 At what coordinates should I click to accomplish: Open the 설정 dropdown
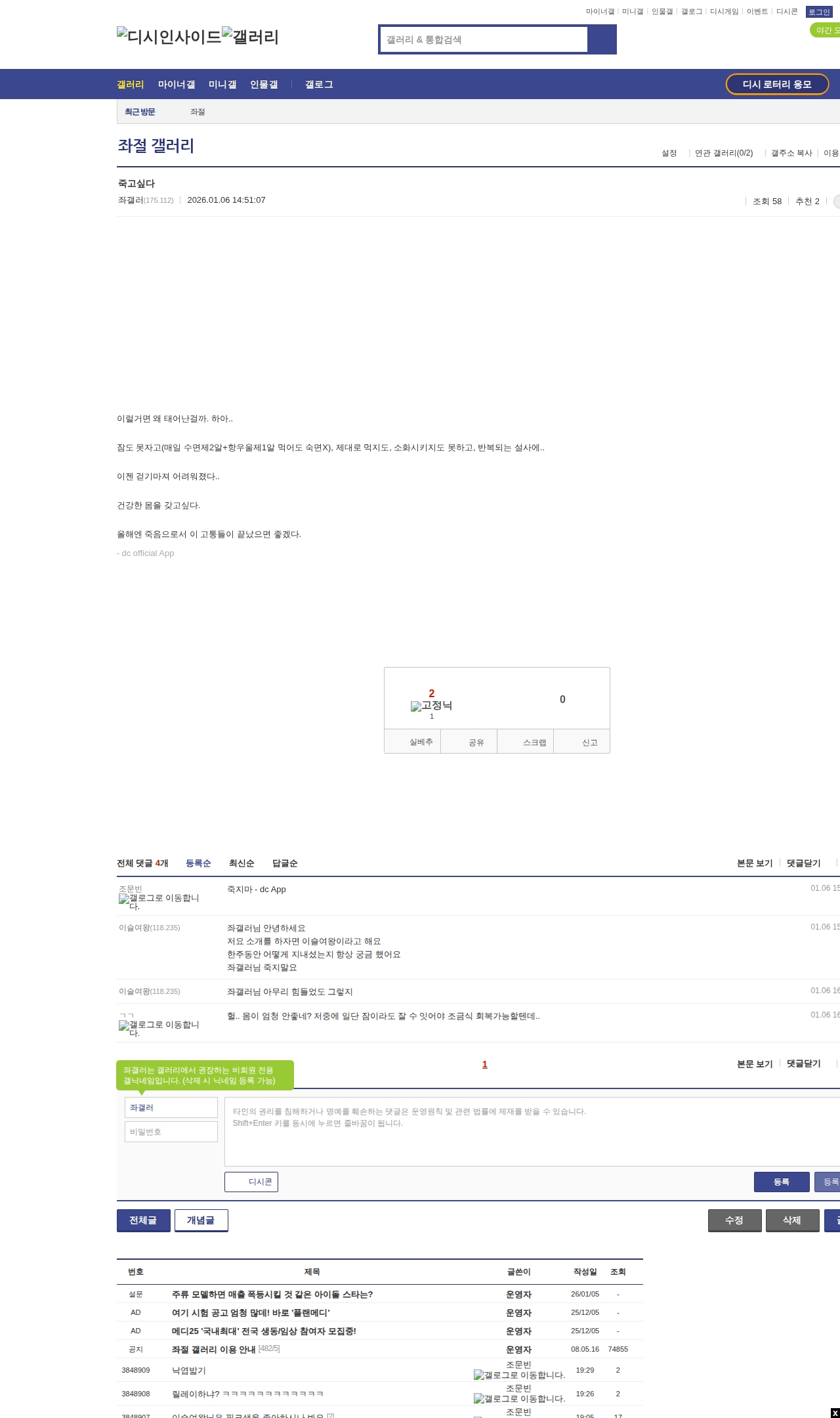point(669,153)
